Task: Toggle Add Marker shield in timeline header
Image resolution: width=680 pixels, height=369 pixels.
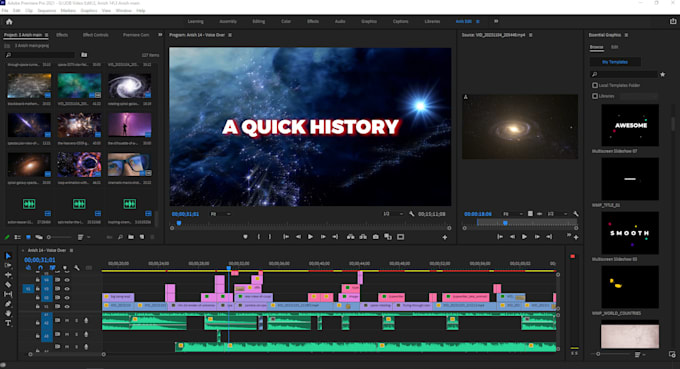Action: point(65,268)
